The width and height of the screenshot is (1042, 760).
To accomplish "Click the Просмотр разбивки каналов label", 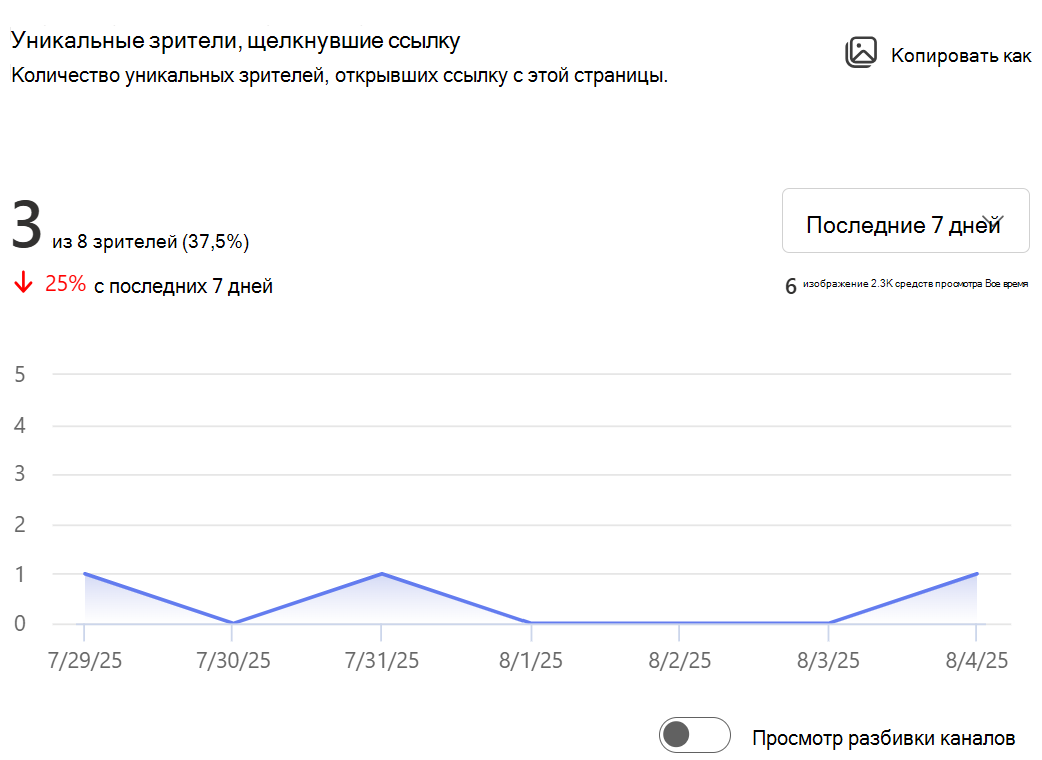I will coord(883,738).
